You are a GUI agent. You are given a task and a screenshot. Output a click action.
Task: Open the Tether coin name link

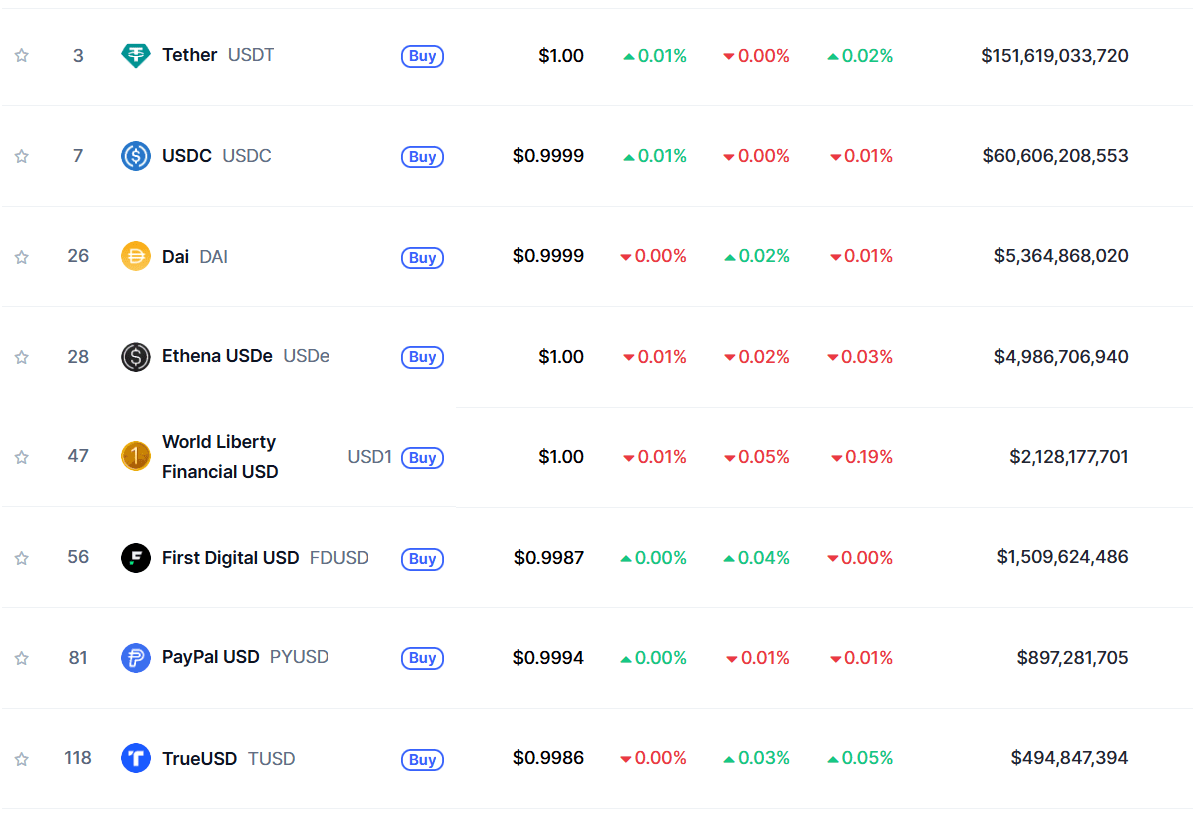pos(189,55)
